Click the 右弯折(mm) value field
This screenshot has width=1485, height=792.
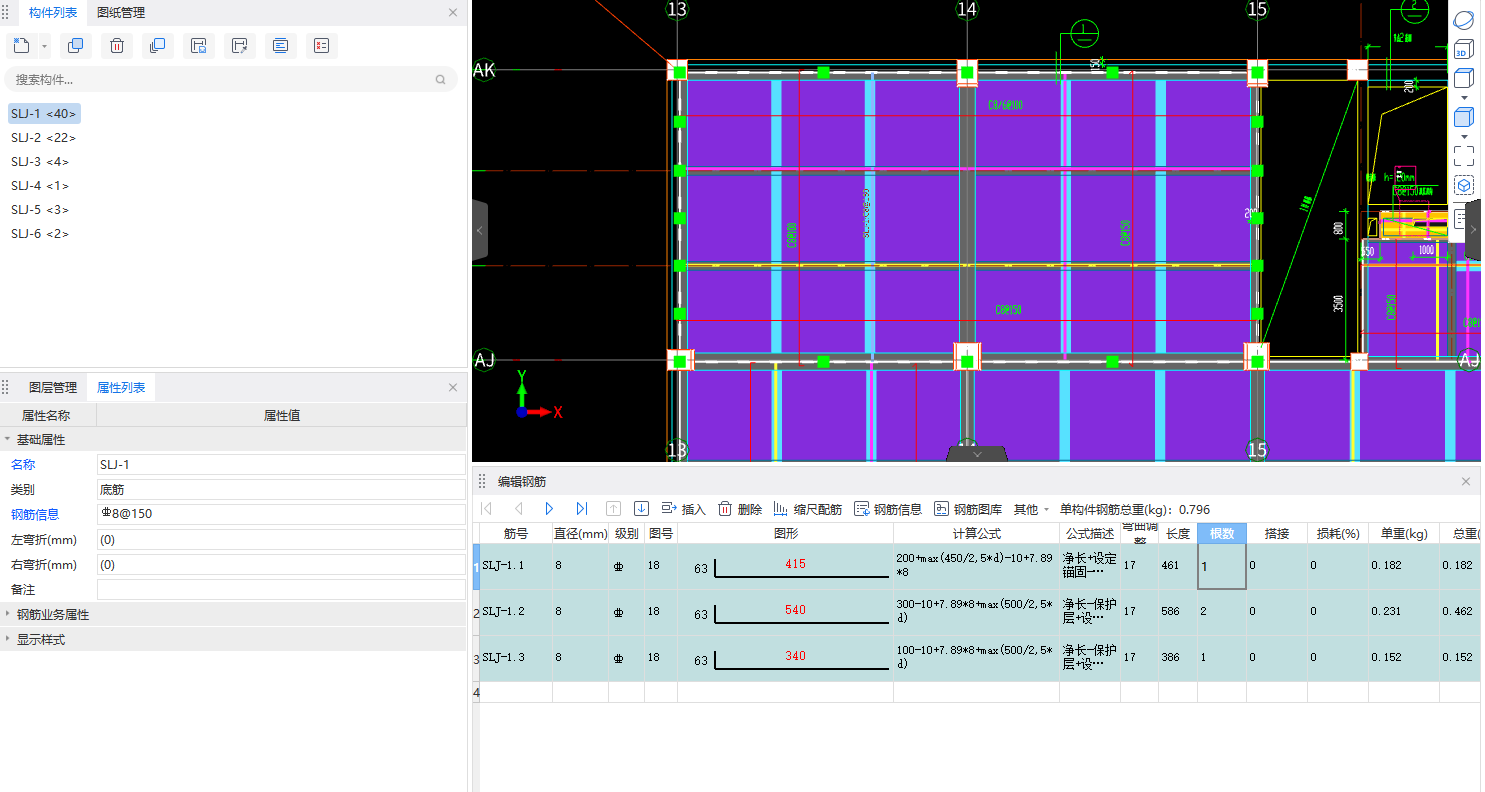281,565
